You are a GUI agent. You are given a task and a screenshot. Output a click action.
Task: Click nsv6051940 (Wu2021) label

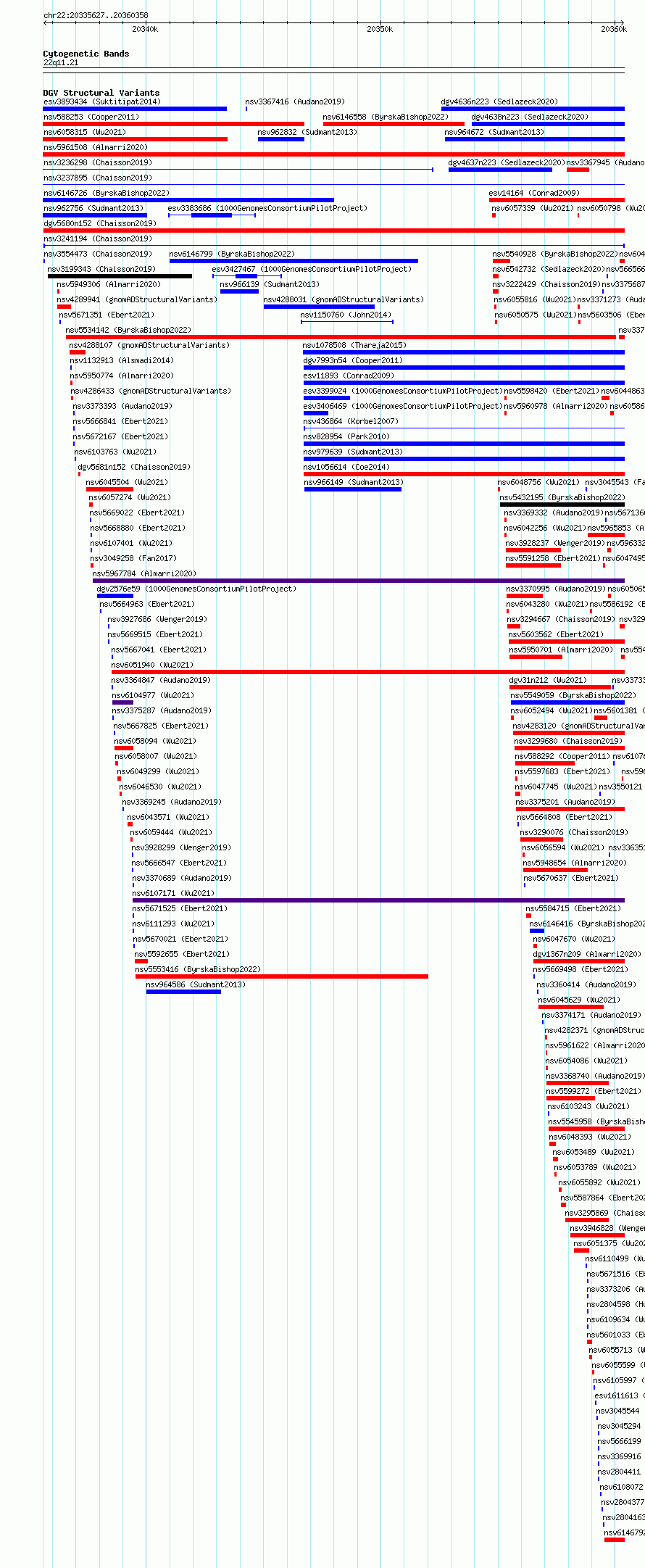[x=152, y=665]
